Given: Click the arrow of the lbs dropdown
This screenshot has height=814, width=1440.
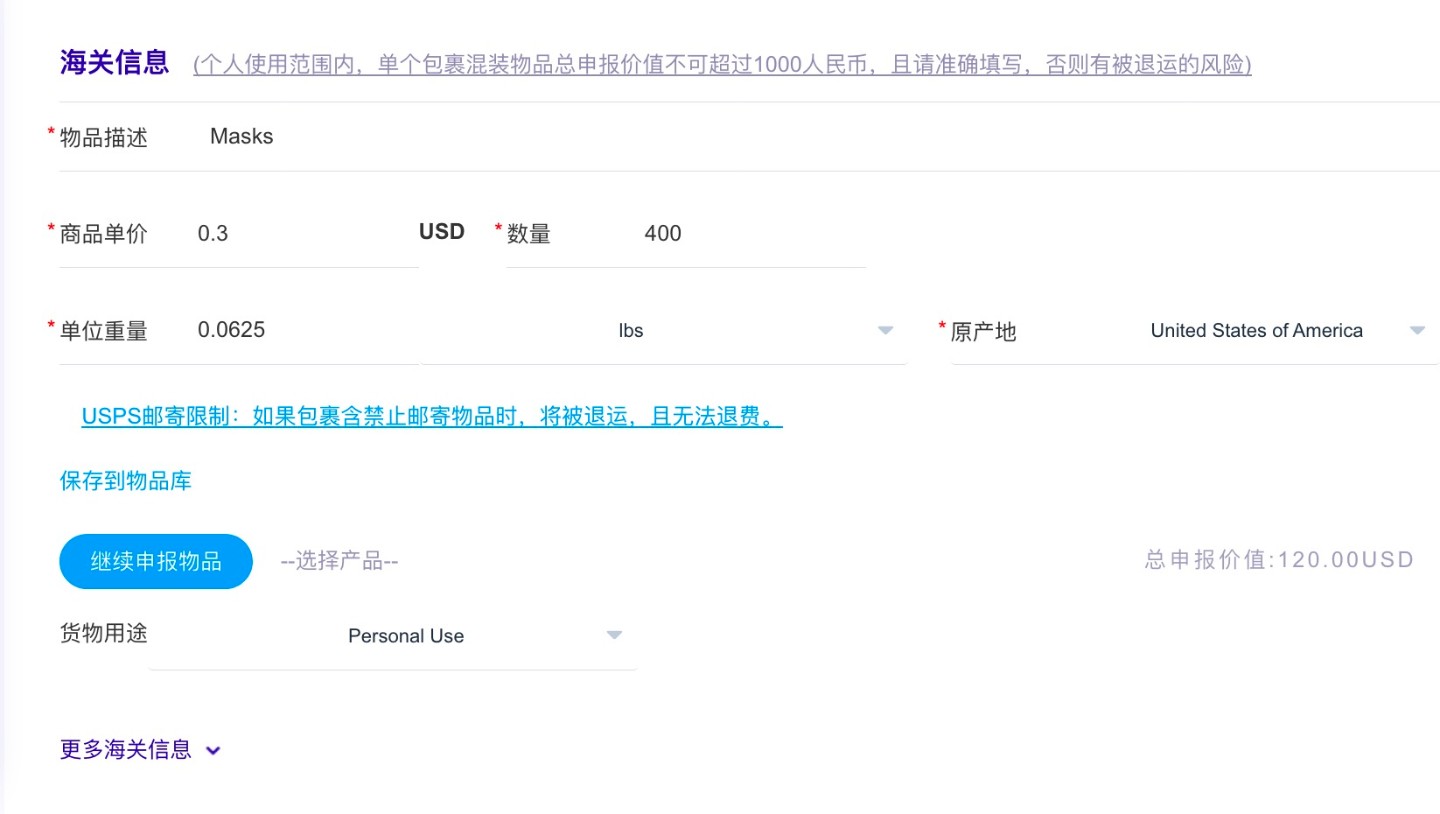Looking at the screenshot, I should click(x=885, y=331).
